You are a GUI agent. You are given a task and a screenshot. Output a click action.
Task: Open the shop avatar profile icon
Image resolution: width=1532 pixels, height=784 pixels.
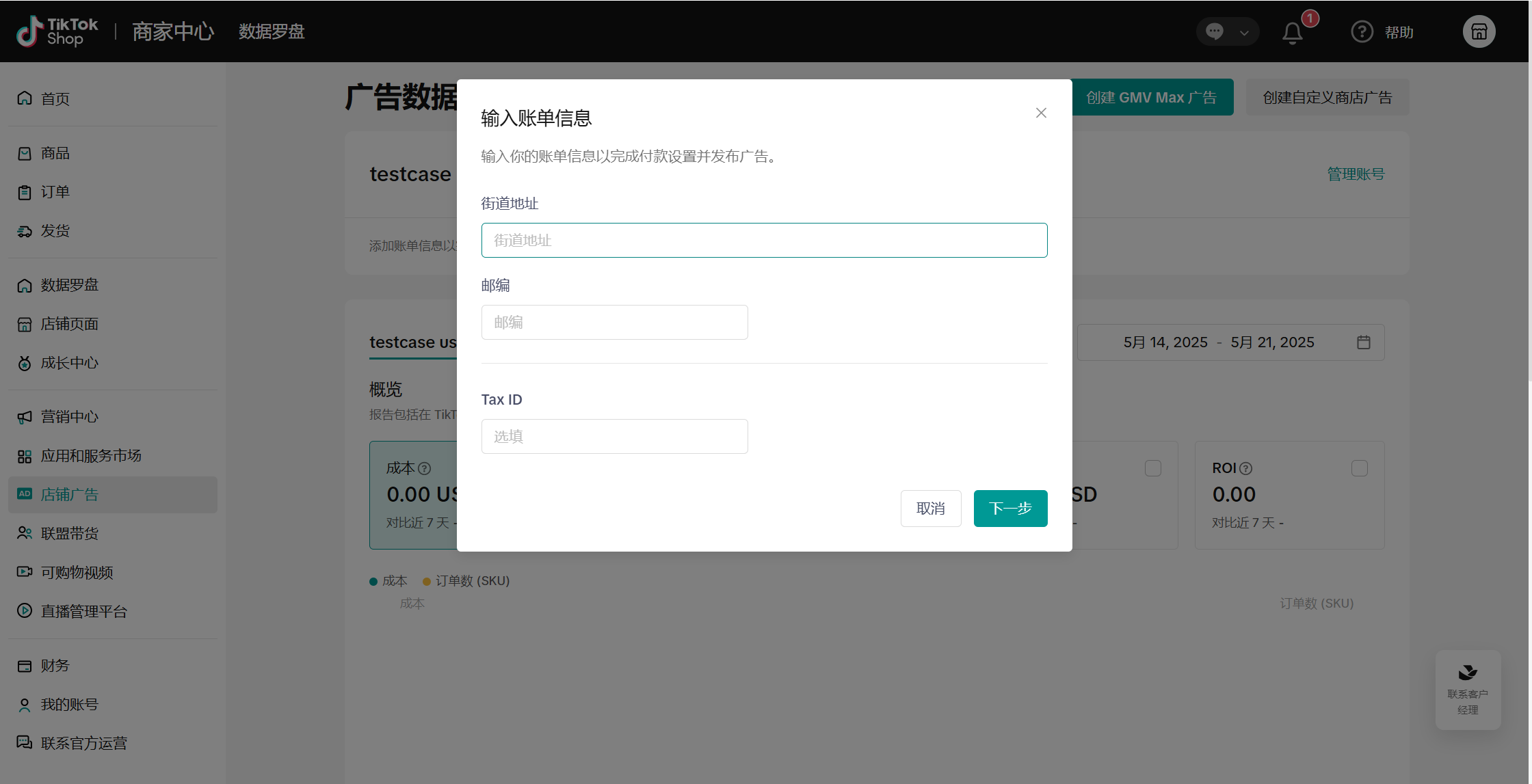pos(1479,32)
